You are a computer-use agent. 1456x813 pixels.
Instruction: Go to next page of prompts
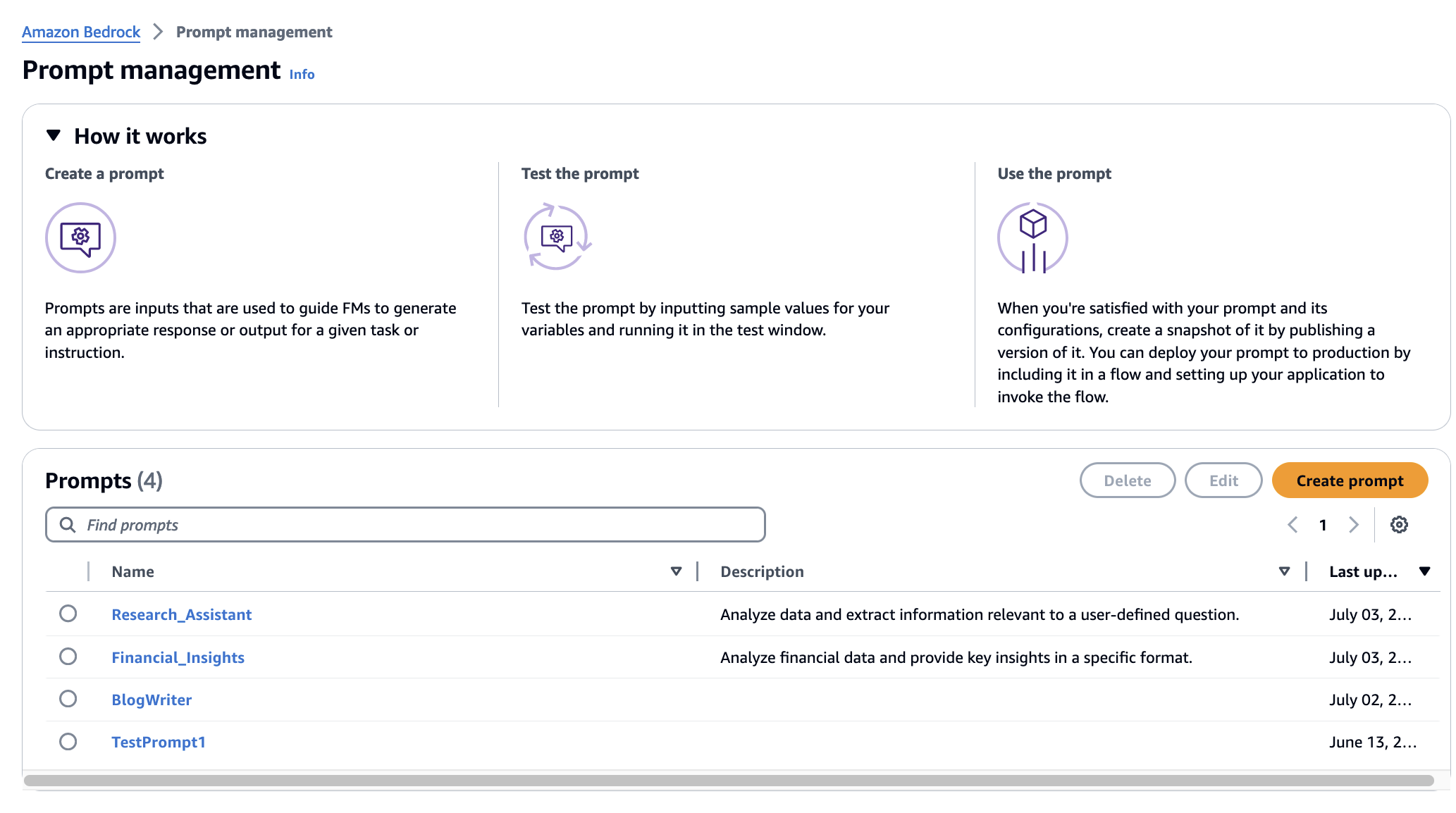(x=1353, y=525)
